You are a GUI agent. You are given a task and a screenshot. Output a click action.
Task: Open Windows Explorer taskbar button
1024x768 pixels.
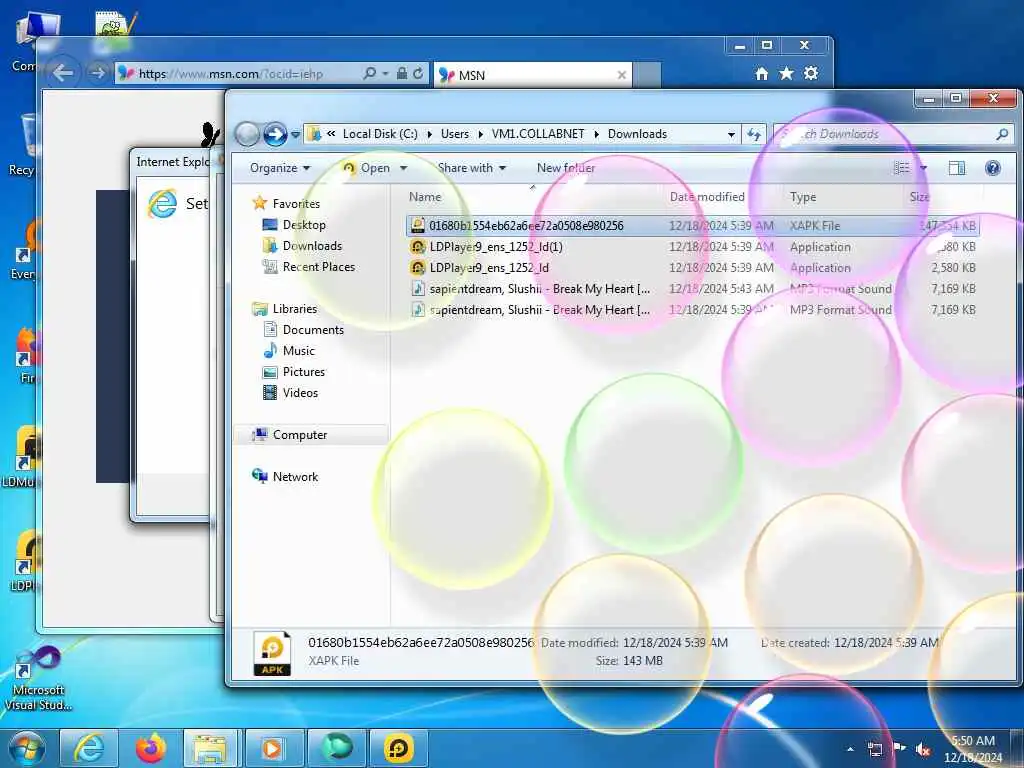pos(210,748)
